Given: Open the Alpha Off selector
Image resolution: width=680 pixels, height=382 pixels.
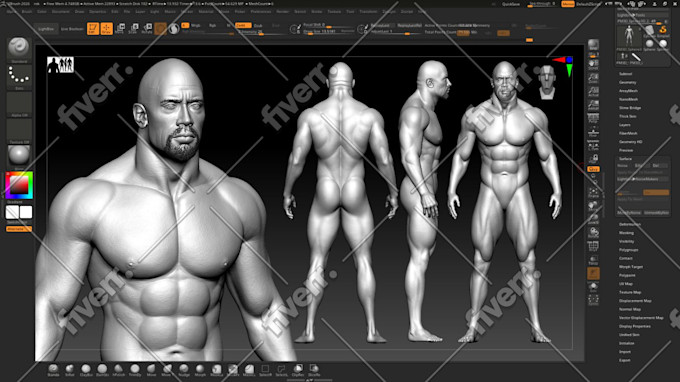Looking at the screenshot, I should [x=19, y=104].
